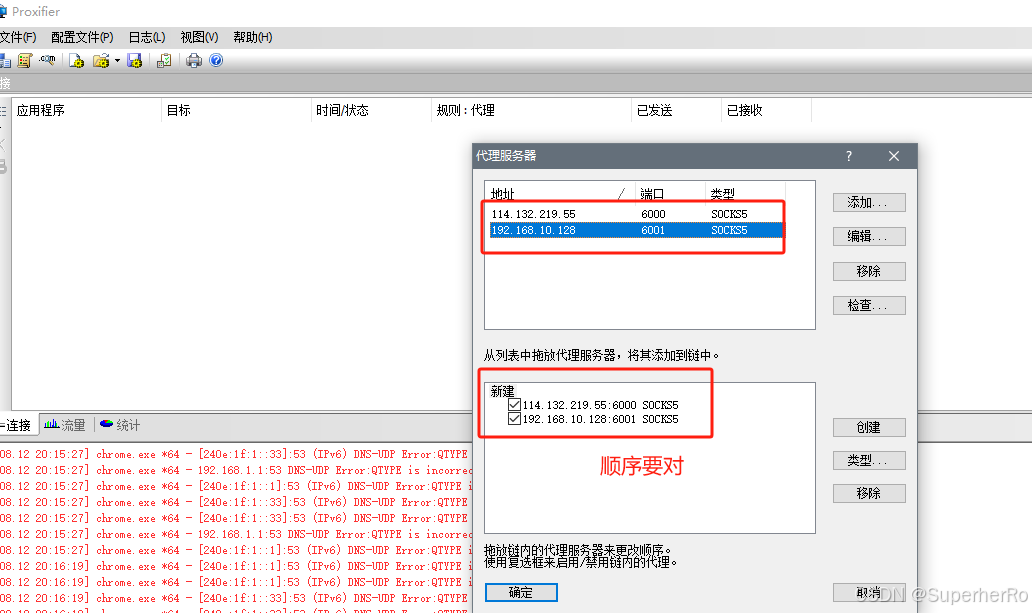Sort server list by 类型 header
Image resolution: width=1032 pixels, height=613 pixels.
point(745,194)
